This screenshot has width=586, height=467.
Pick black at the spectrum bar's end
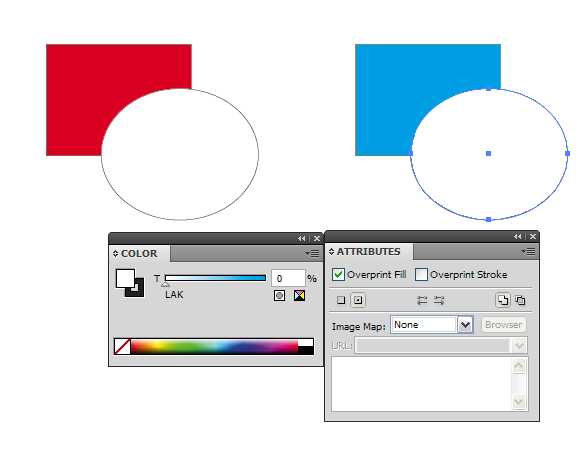(306, 350)
